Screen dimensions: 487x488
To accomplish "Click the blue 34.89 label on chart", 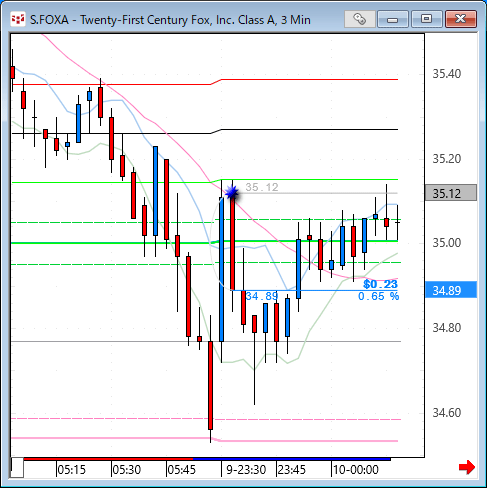I will point(262,296).
